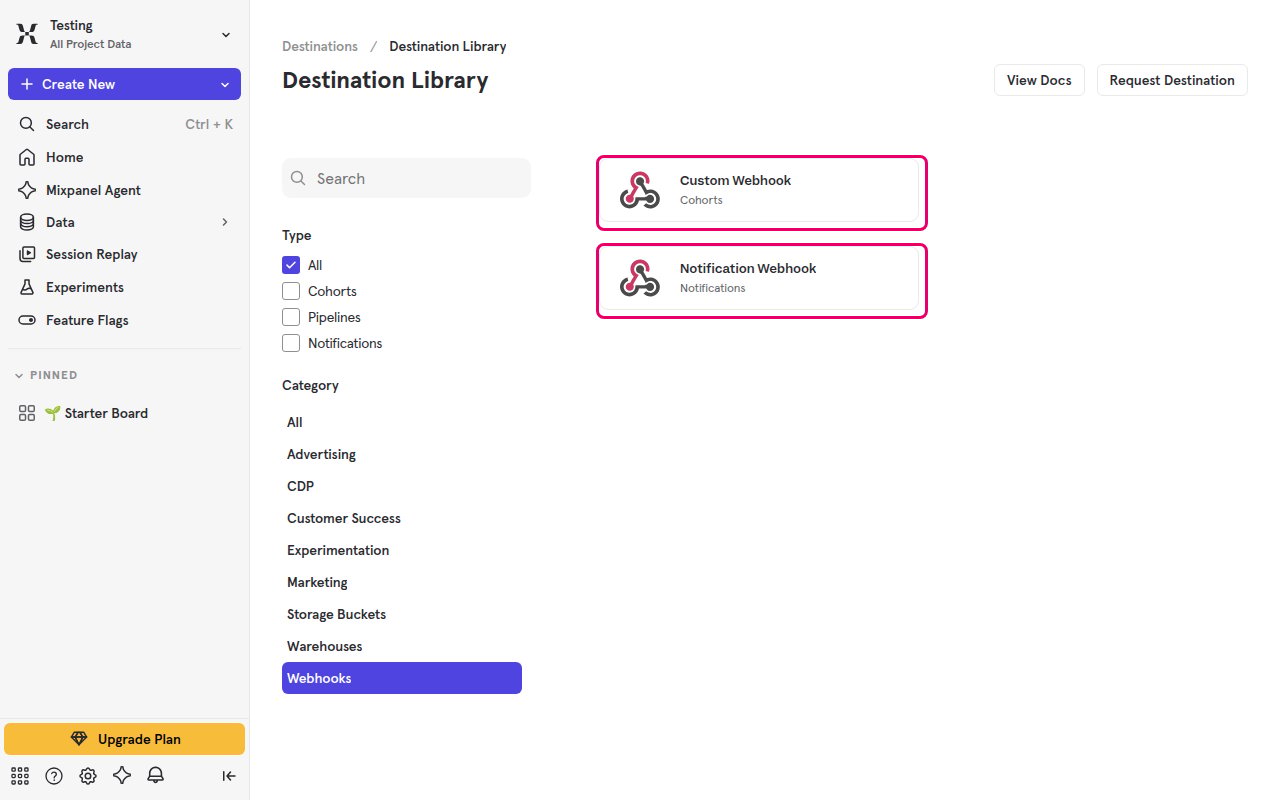This screenshot has width=1280, height=800.
Task: Select the Warehouses category
Action: click(x=402, y=646)
